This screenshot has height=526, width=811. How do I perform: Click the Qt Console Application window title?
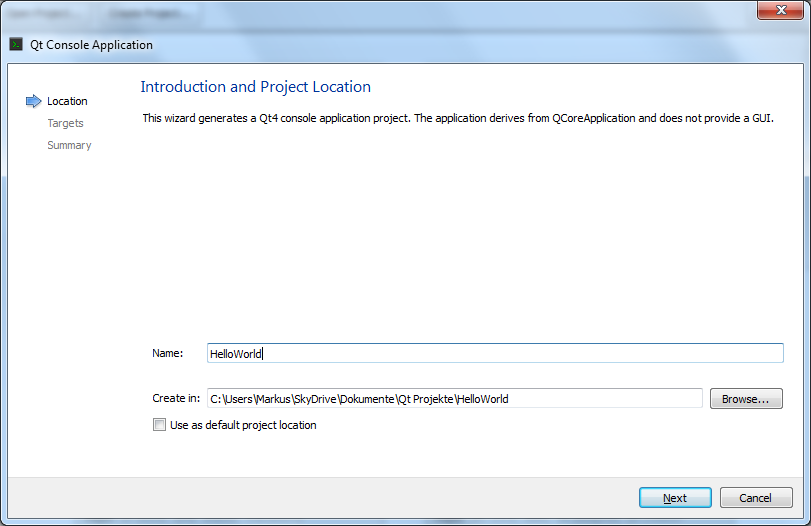click(91, 45)
